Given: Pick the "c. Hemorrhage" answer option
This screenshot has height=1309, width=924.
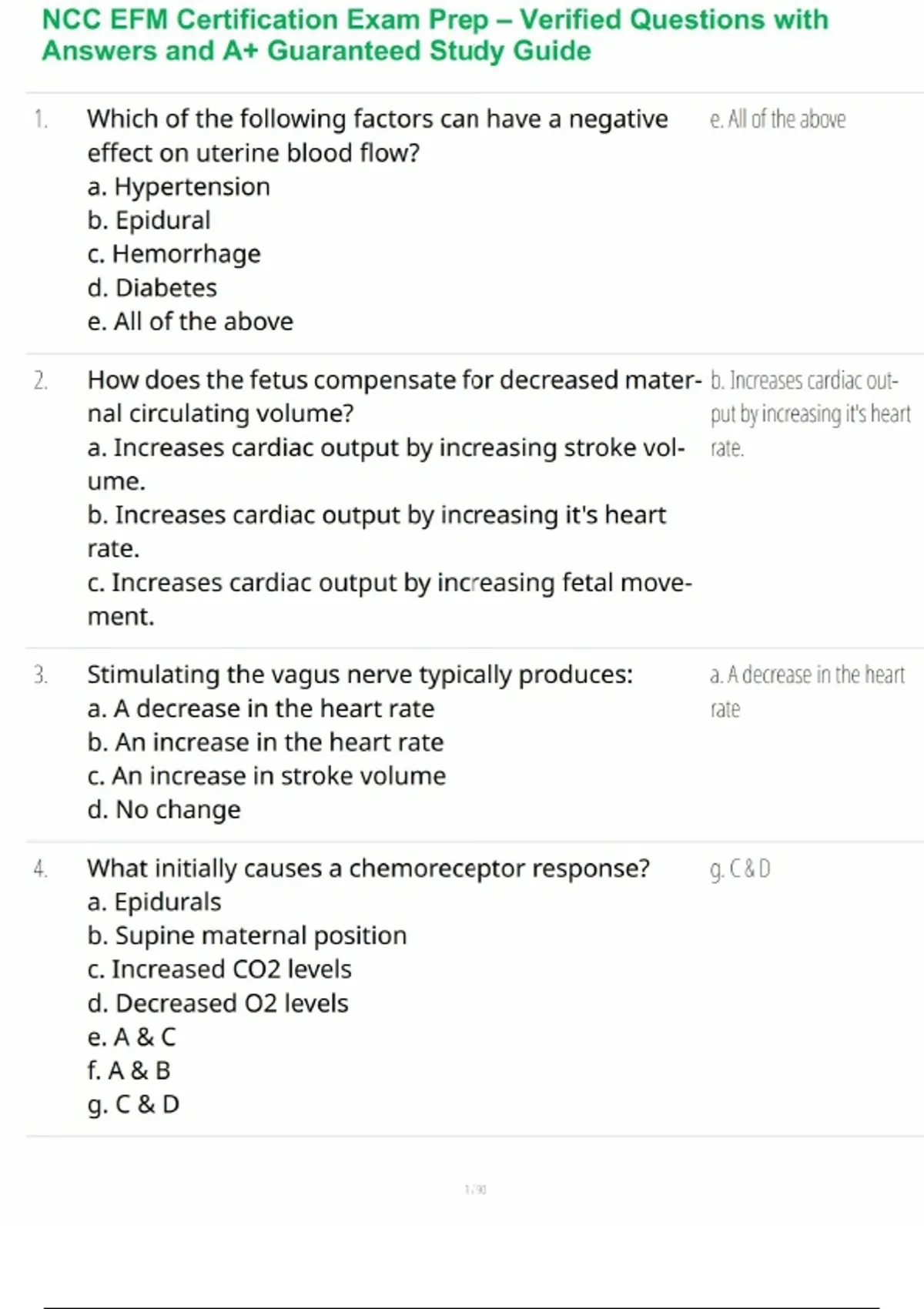Looking at the screenshot, I should [x=174, y=254].
